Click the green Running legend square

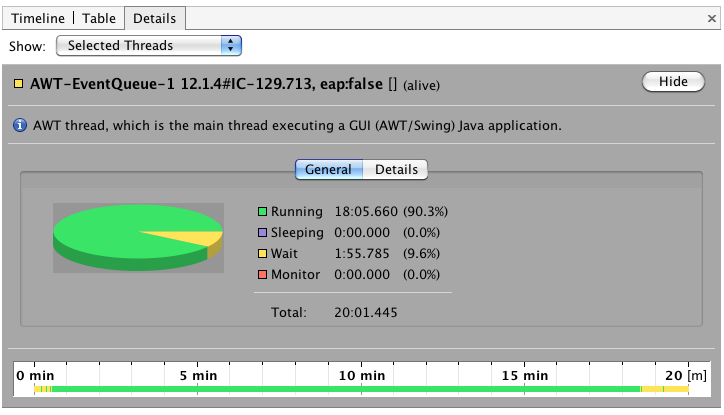(x=262, y=211)
